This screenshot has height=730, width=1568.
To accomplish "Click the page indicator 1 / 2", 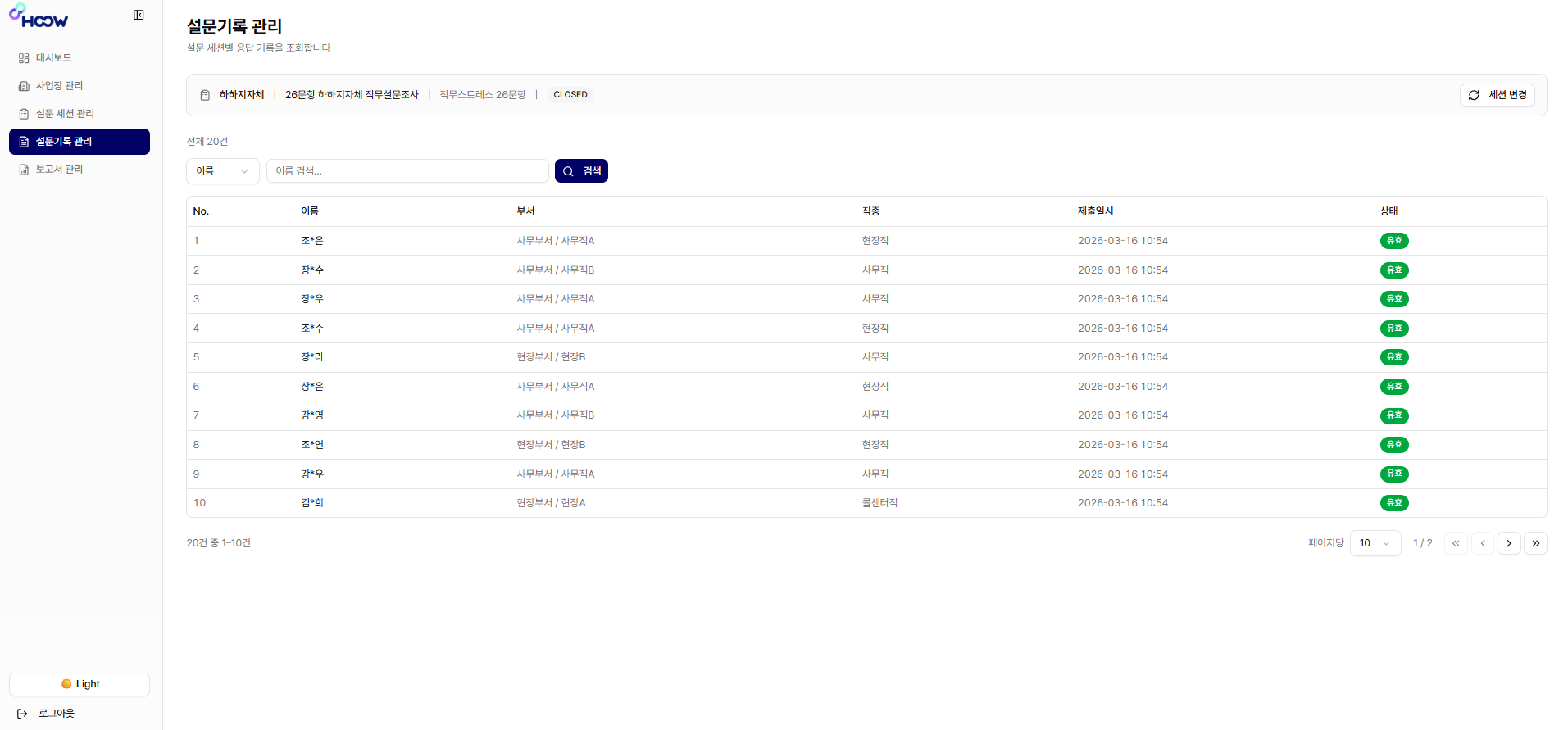I will click(1423, 543).
